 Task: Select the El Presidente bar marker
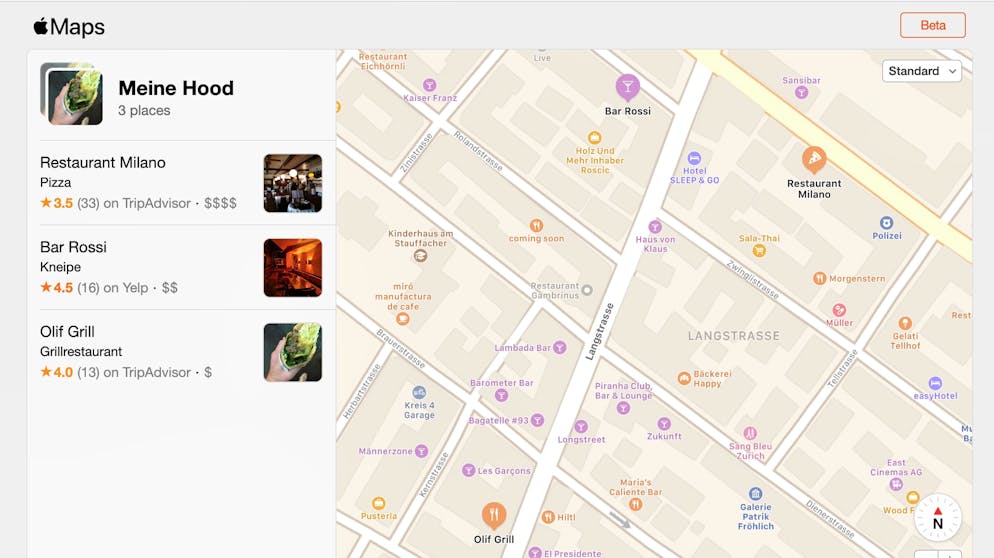pos(535,553)
